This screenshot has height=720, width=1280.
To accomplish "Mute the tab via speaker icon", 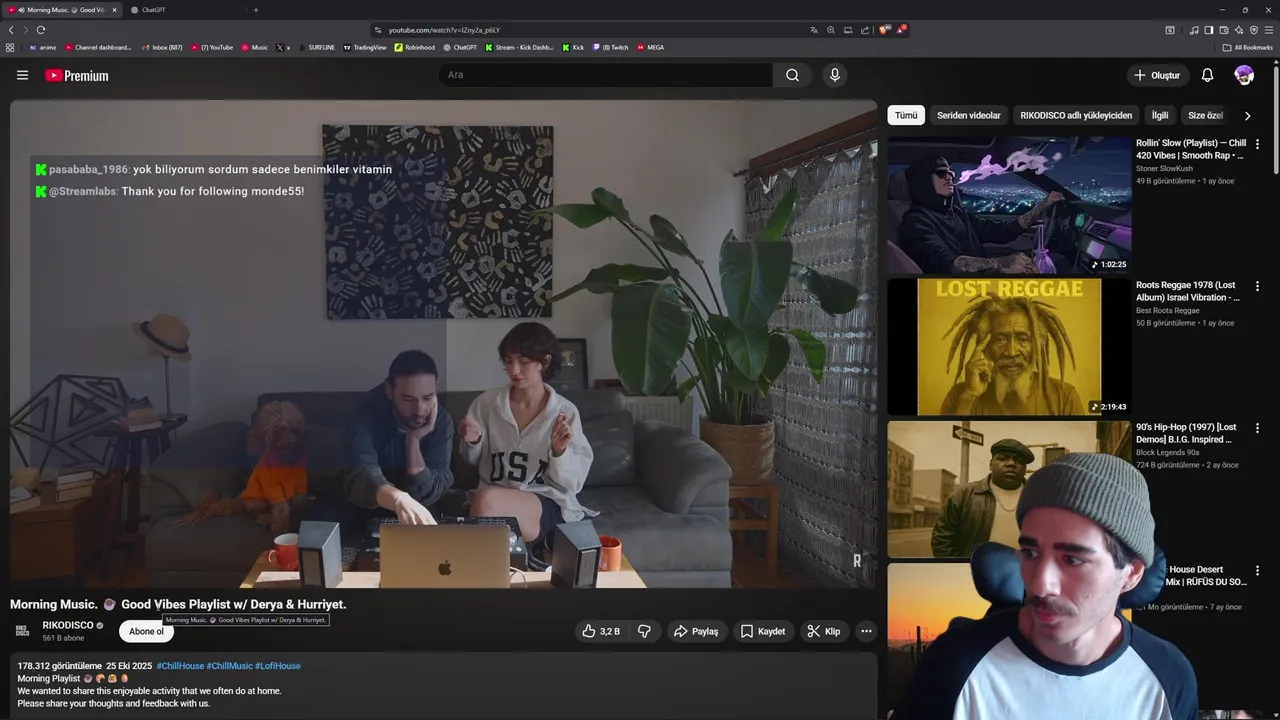I will [x=21, y=10].
